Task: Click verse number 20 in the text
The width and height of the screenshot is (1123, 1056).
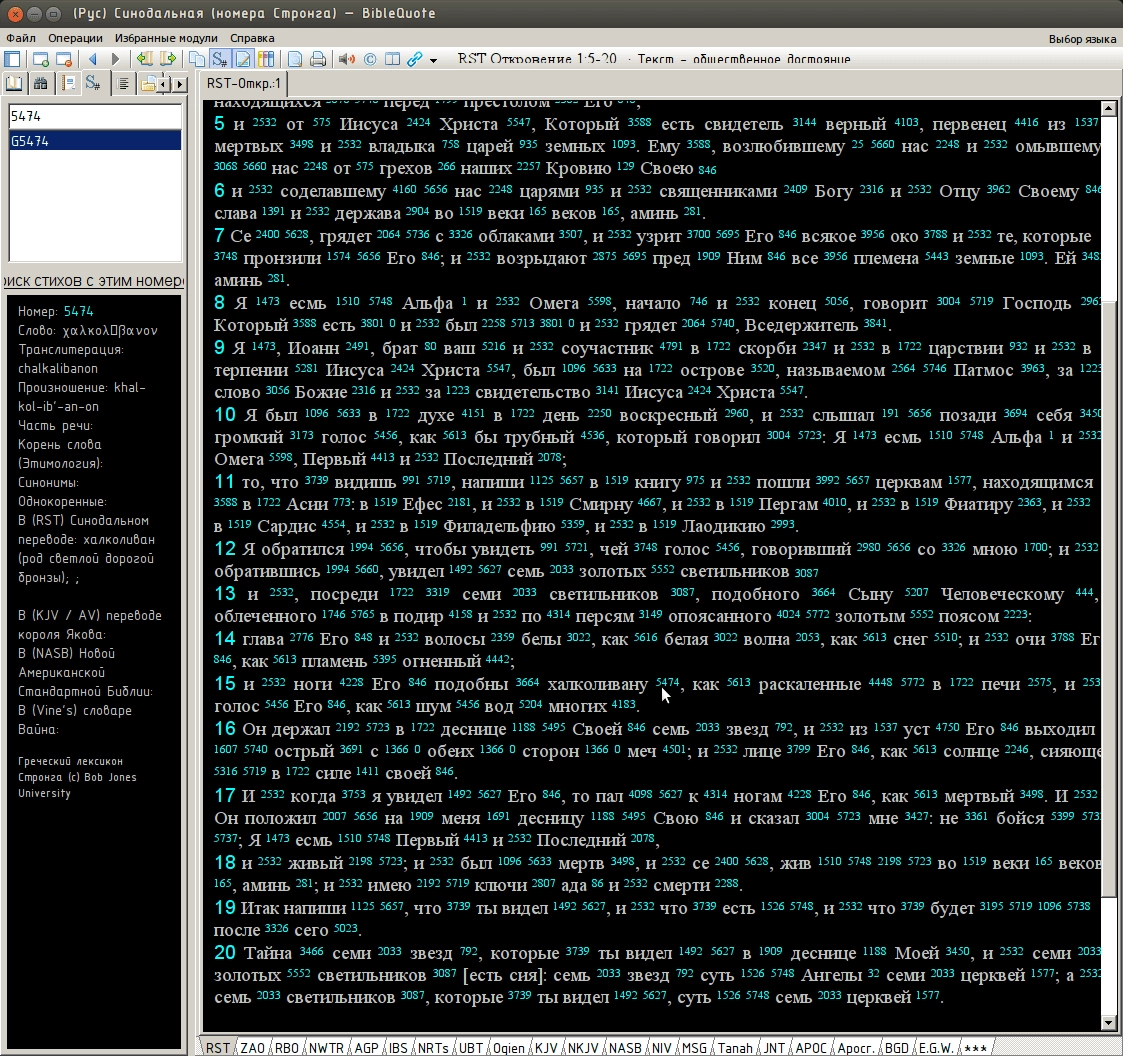Action: [225, 953]
